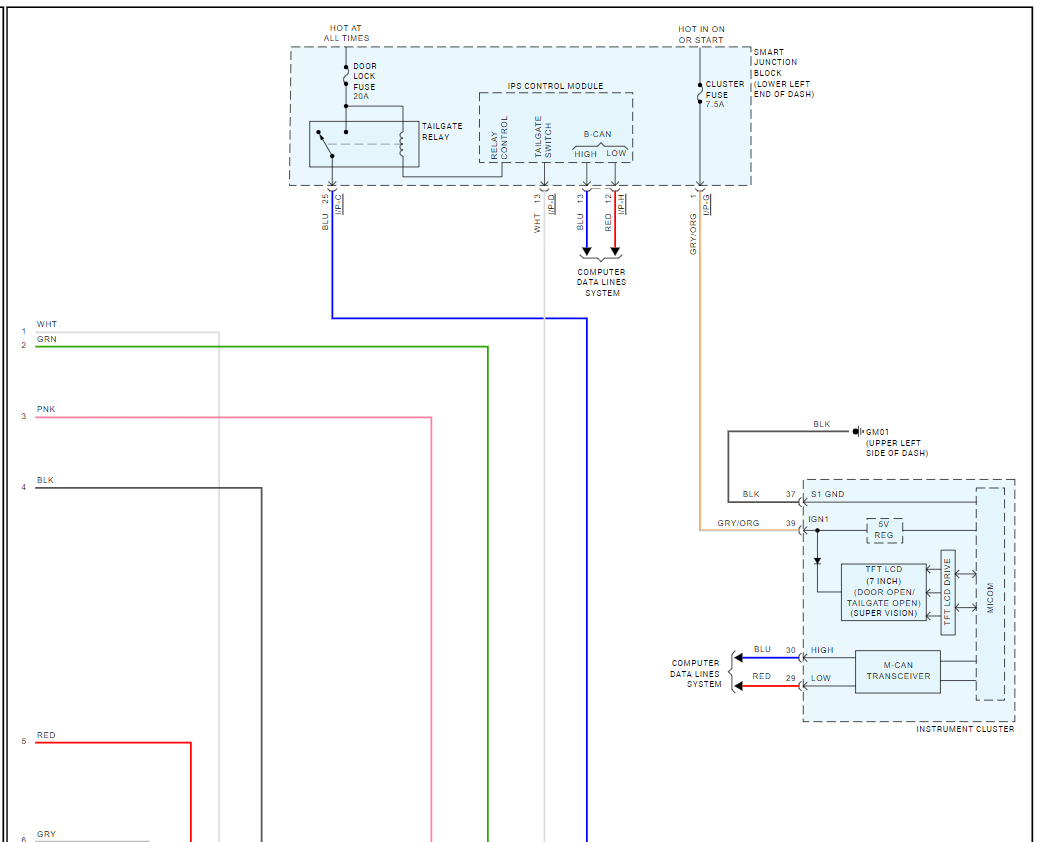Screen dimensions: 1046x842
Task: Click the B-CAN HIGH terminal label
Action: click(x=586, y=154)
